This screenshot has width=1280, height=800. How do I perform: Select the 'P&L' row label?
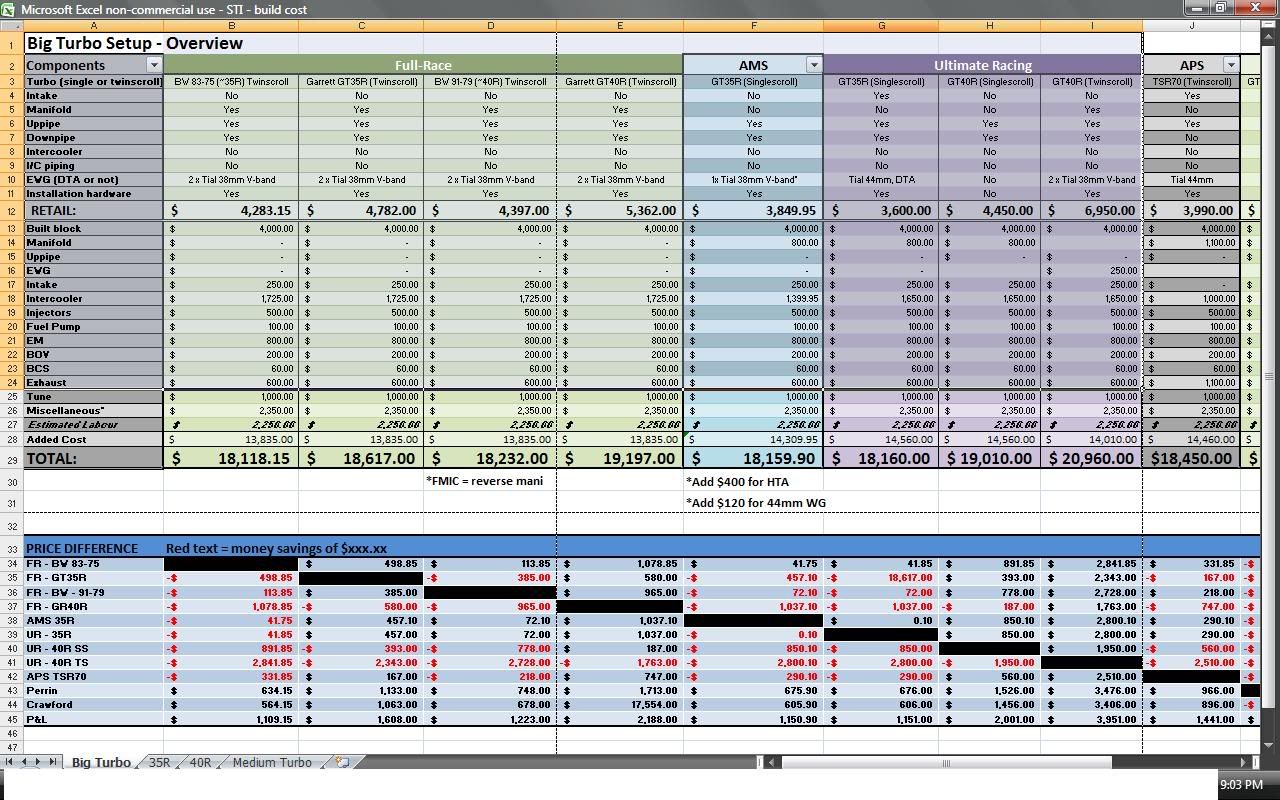click(94, 719)
